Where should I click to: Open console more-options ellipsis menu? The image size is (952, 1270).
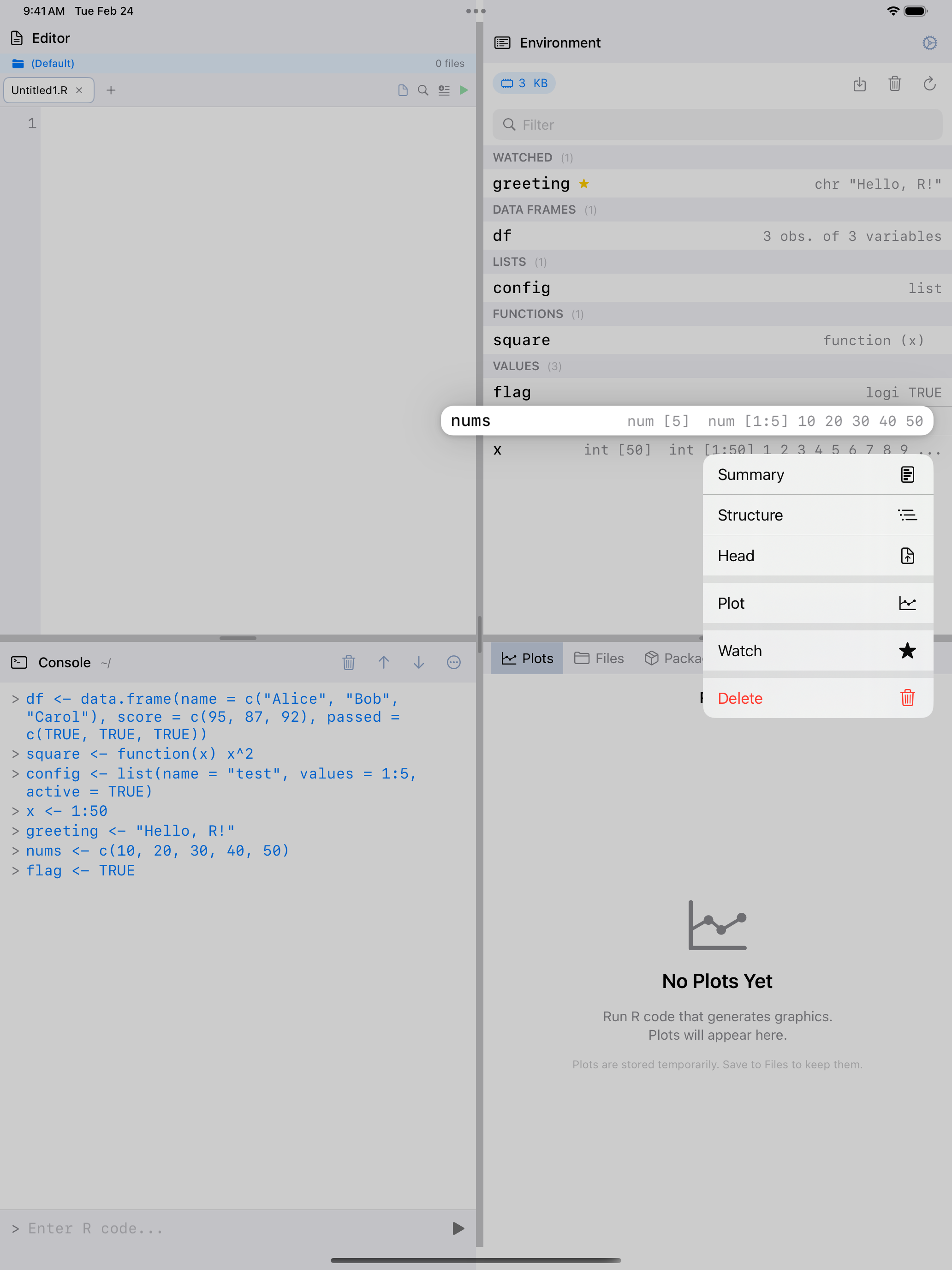click(x=453, y=662)
